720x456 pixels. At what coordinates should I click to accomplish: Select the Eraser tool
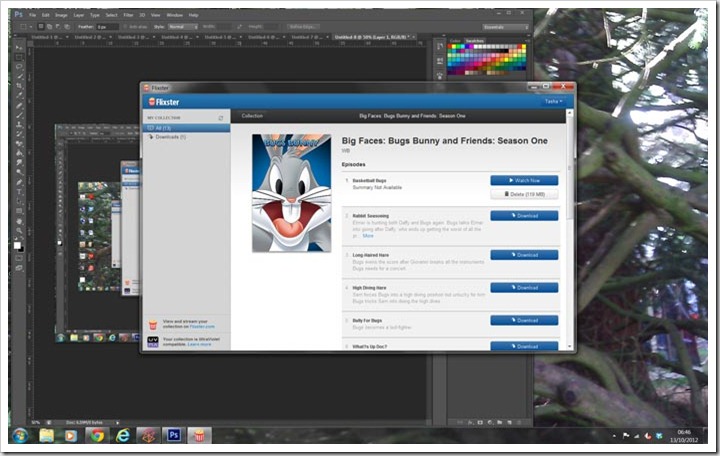tap(18, 144)
